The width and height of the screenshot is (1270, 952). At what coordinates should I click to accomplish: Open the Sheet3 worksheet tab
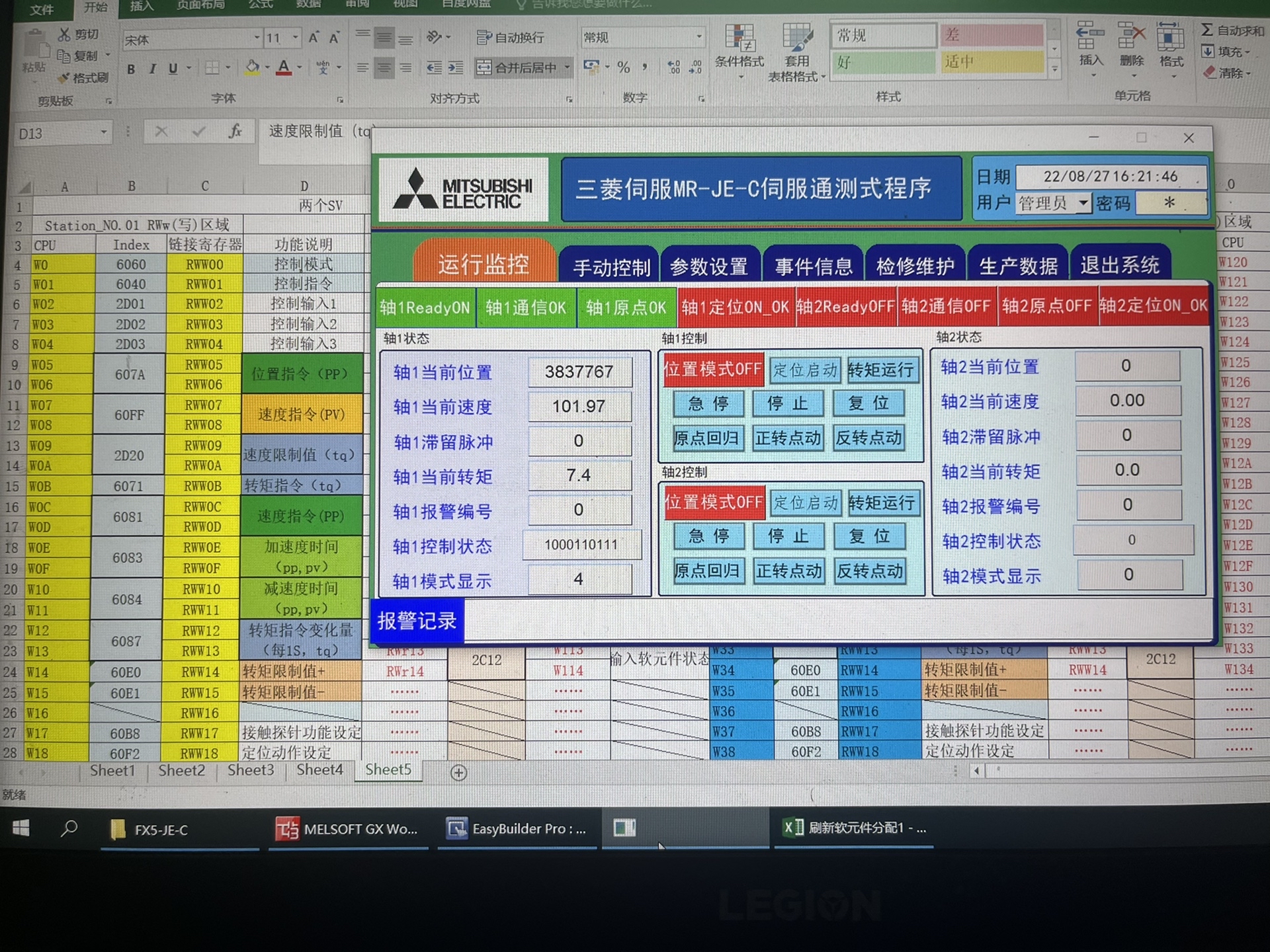[250, 770]
